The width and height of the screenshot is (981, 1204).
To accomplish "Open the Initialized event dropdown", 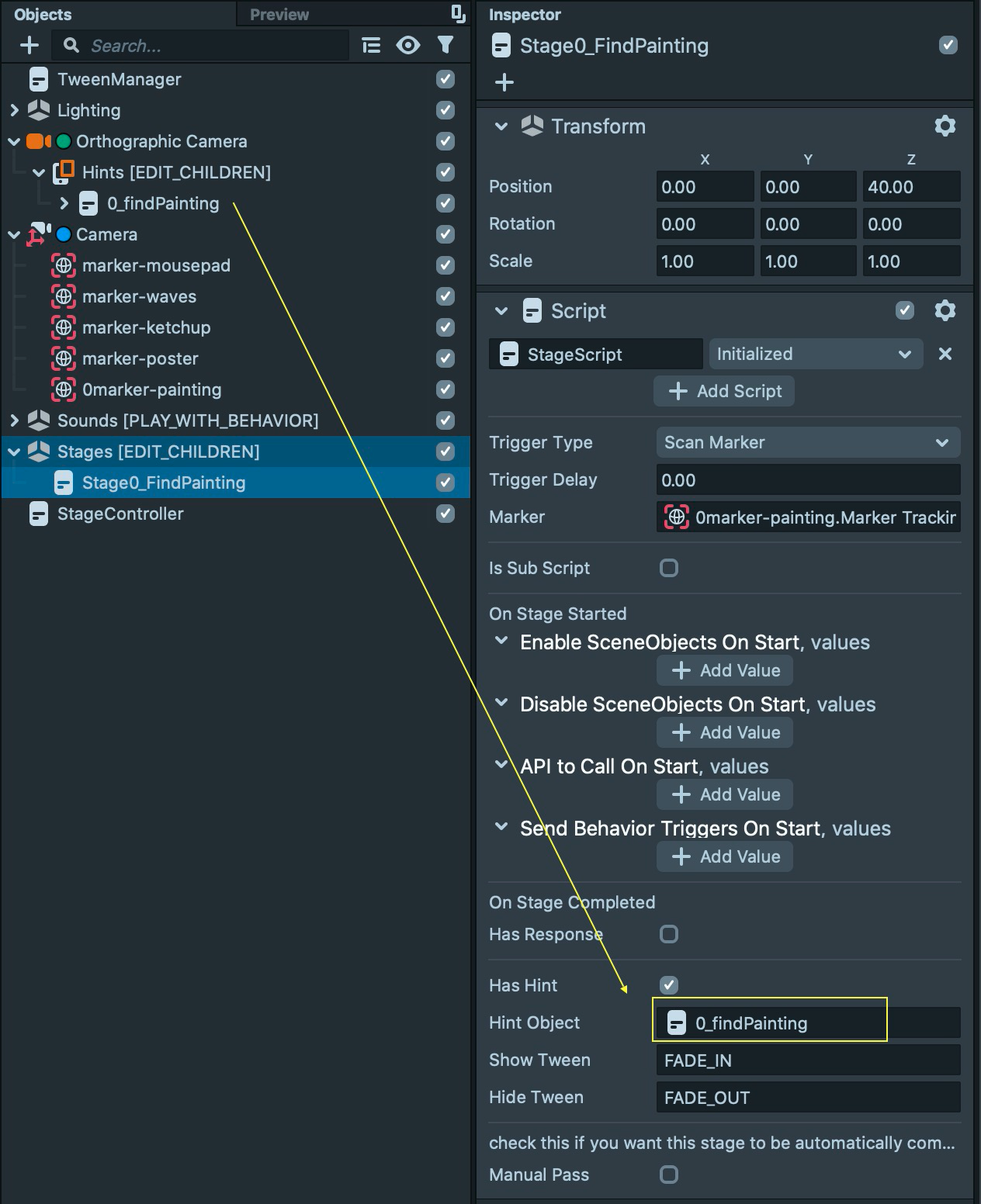I will 816,354.
